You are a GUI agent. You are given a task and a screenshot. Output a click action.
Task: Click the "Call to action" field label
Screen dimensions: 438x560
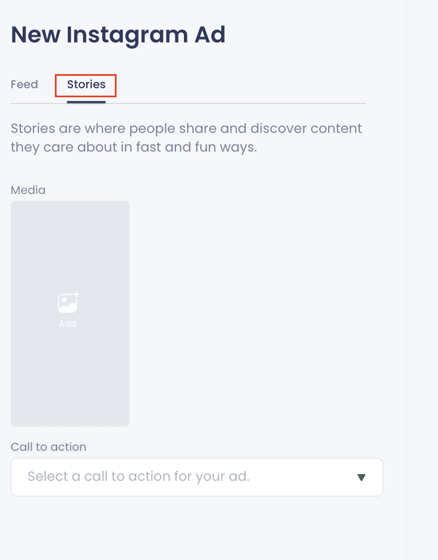coord(48,447)
